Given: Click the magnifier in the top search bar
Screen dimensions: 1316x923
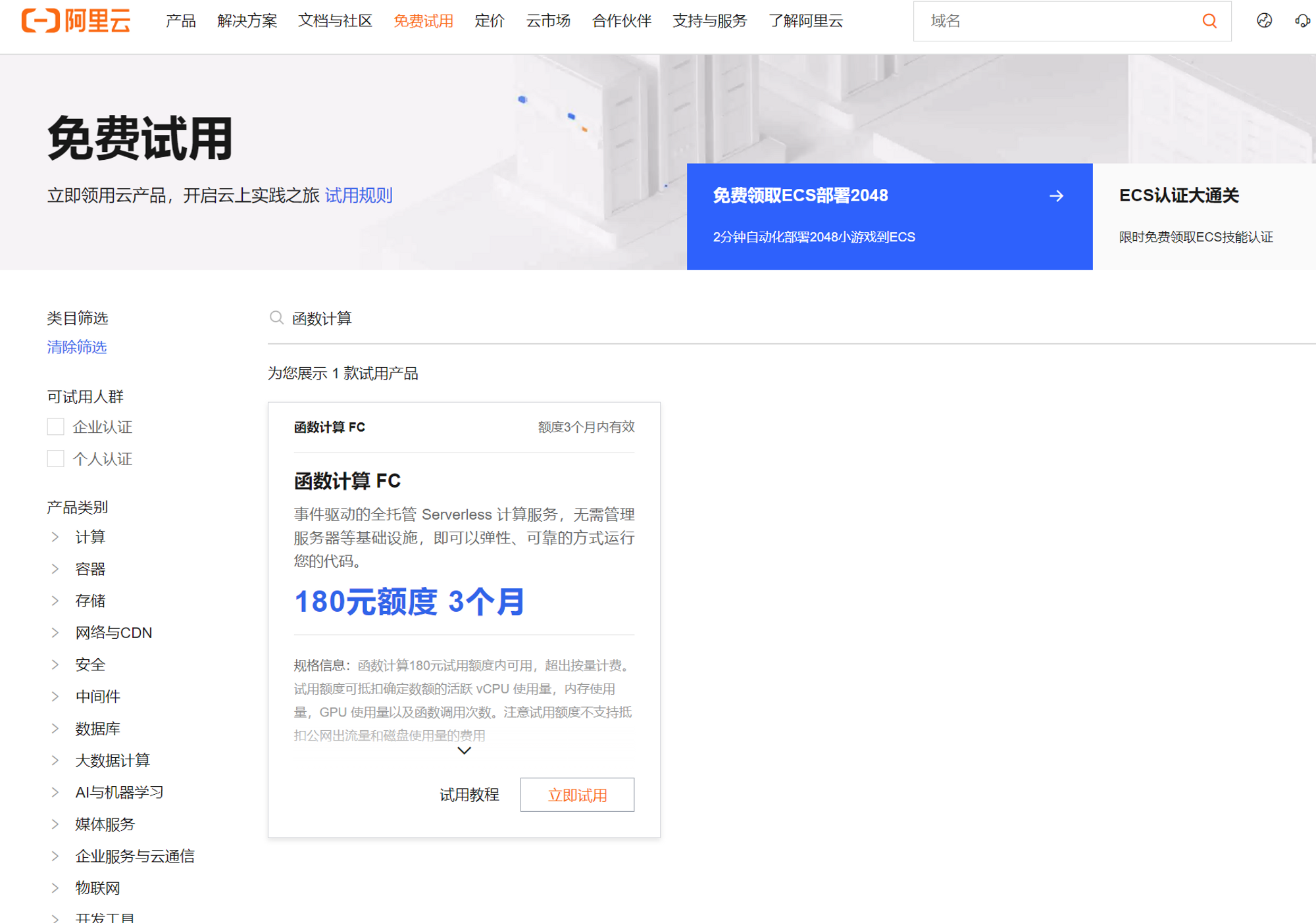Looking at the screenshot, I should 1209,20.
